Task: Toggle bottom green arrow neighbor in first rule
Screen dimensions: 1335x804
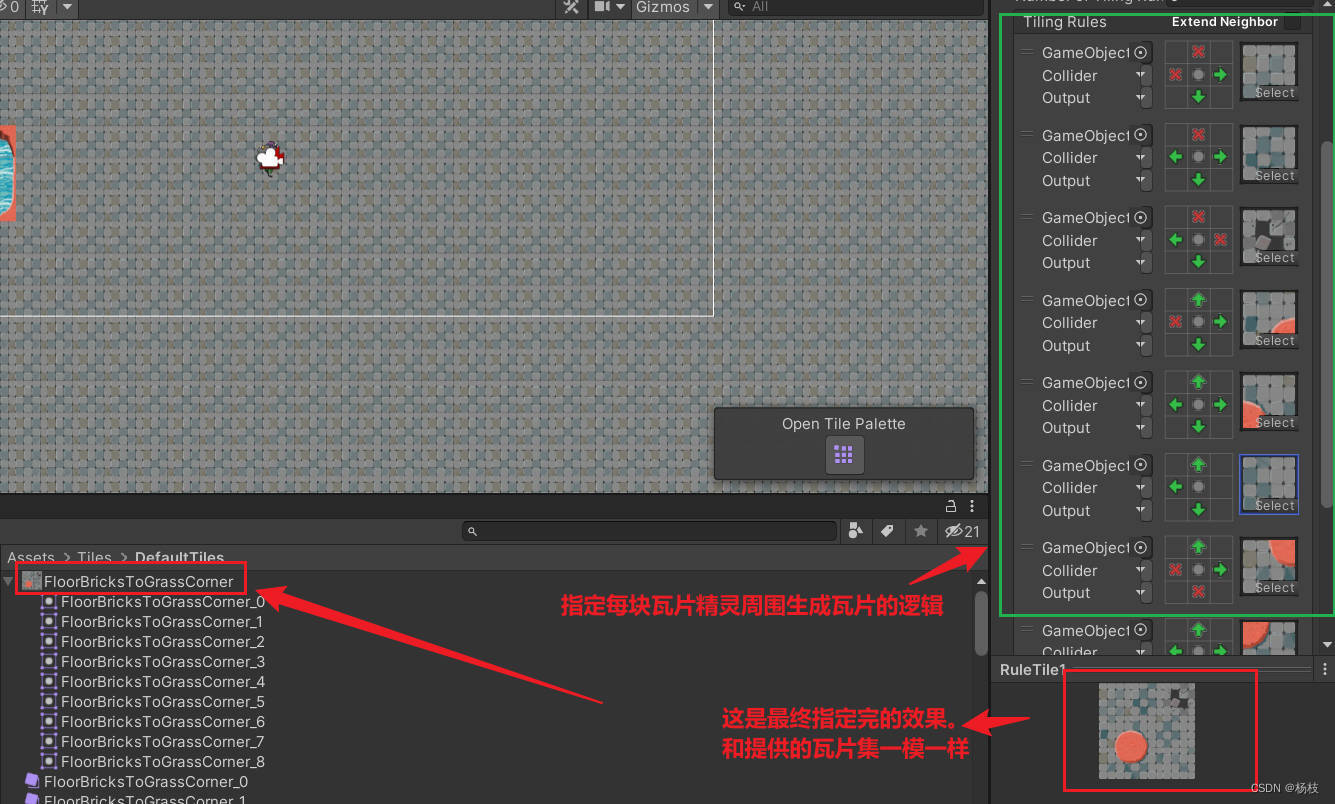Action: [1198, 97]
